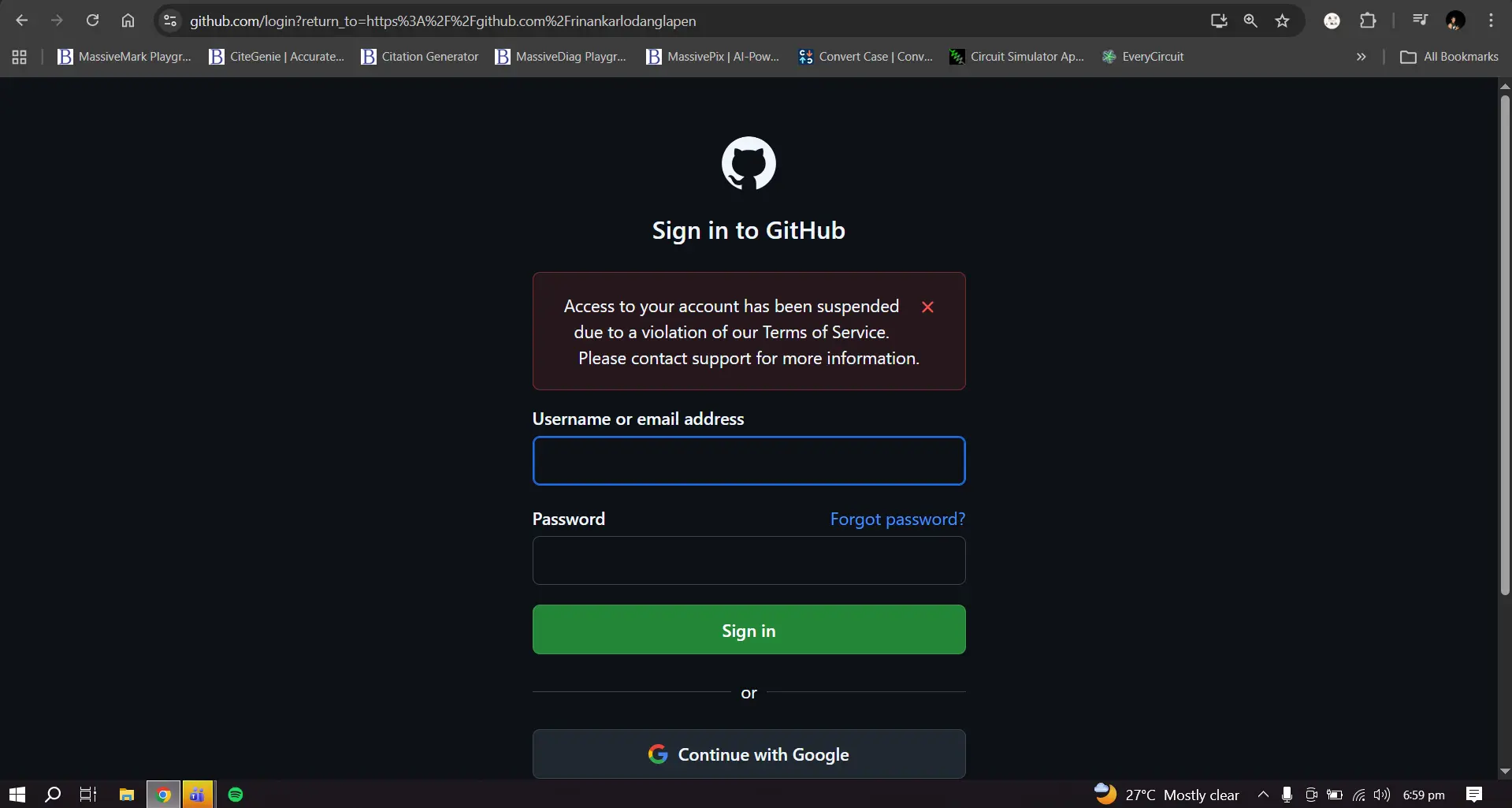
Task: Click the Forgot password? link
Action: coord(897,519)
